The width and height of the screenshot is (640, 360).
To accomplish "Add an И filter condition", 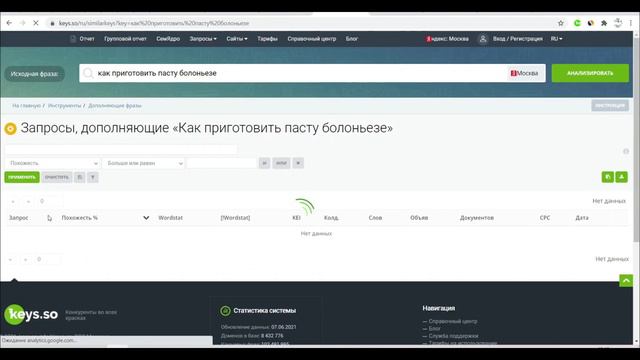I will [264, 163].
